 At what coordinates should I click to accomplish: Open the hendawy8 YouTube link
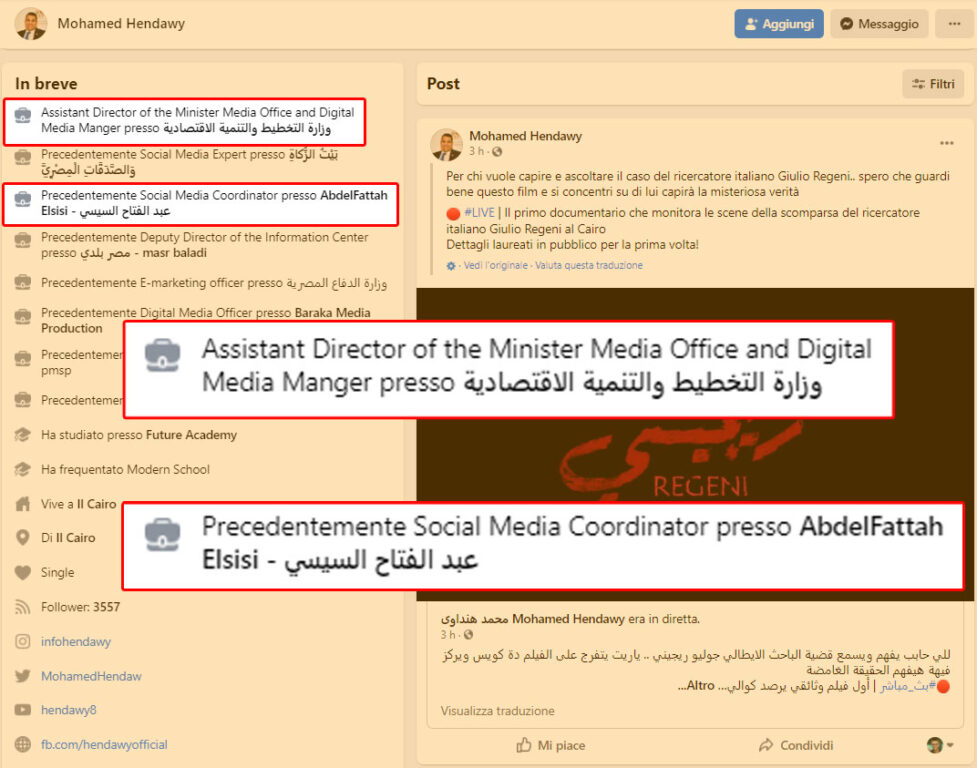[69, 710]
